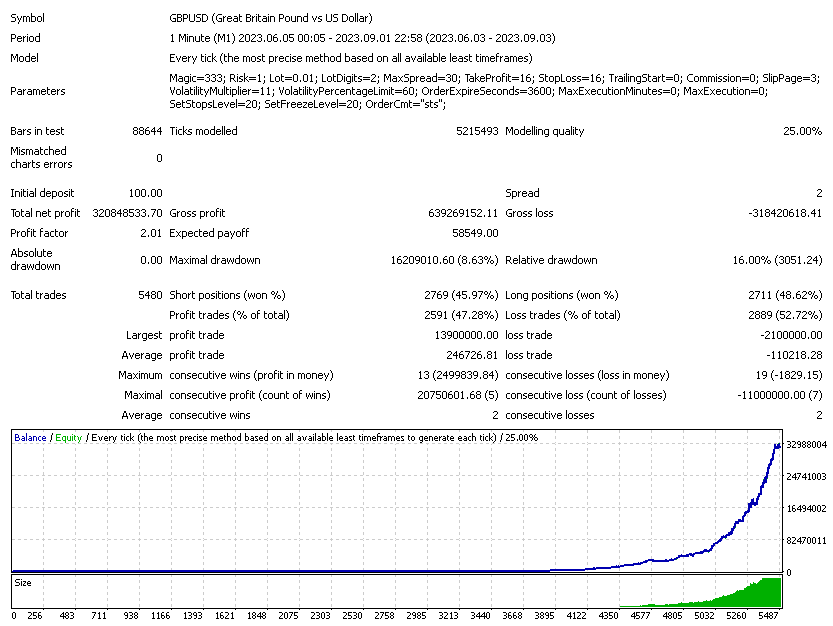This screenshot has height=626, width=833.
Task: Select the bars in test value 88644
Action: coord(147,131)
